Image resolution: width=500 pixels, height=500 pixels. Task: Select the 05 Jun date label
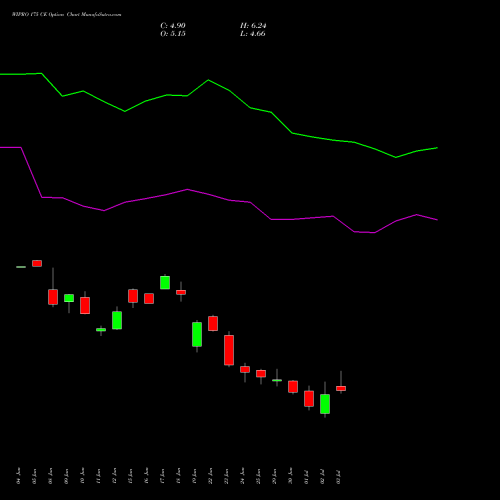tap(35, 476)
